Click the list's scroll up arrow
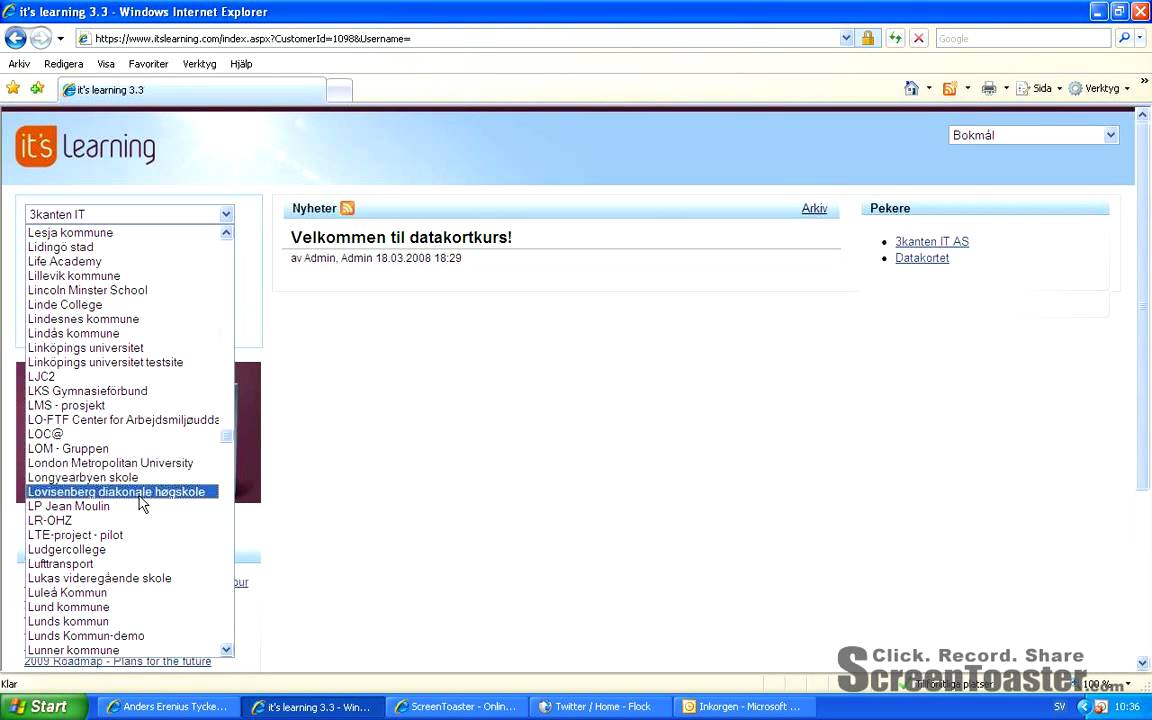Screen dimensions: 1152x720 click(x=226, y=232)
